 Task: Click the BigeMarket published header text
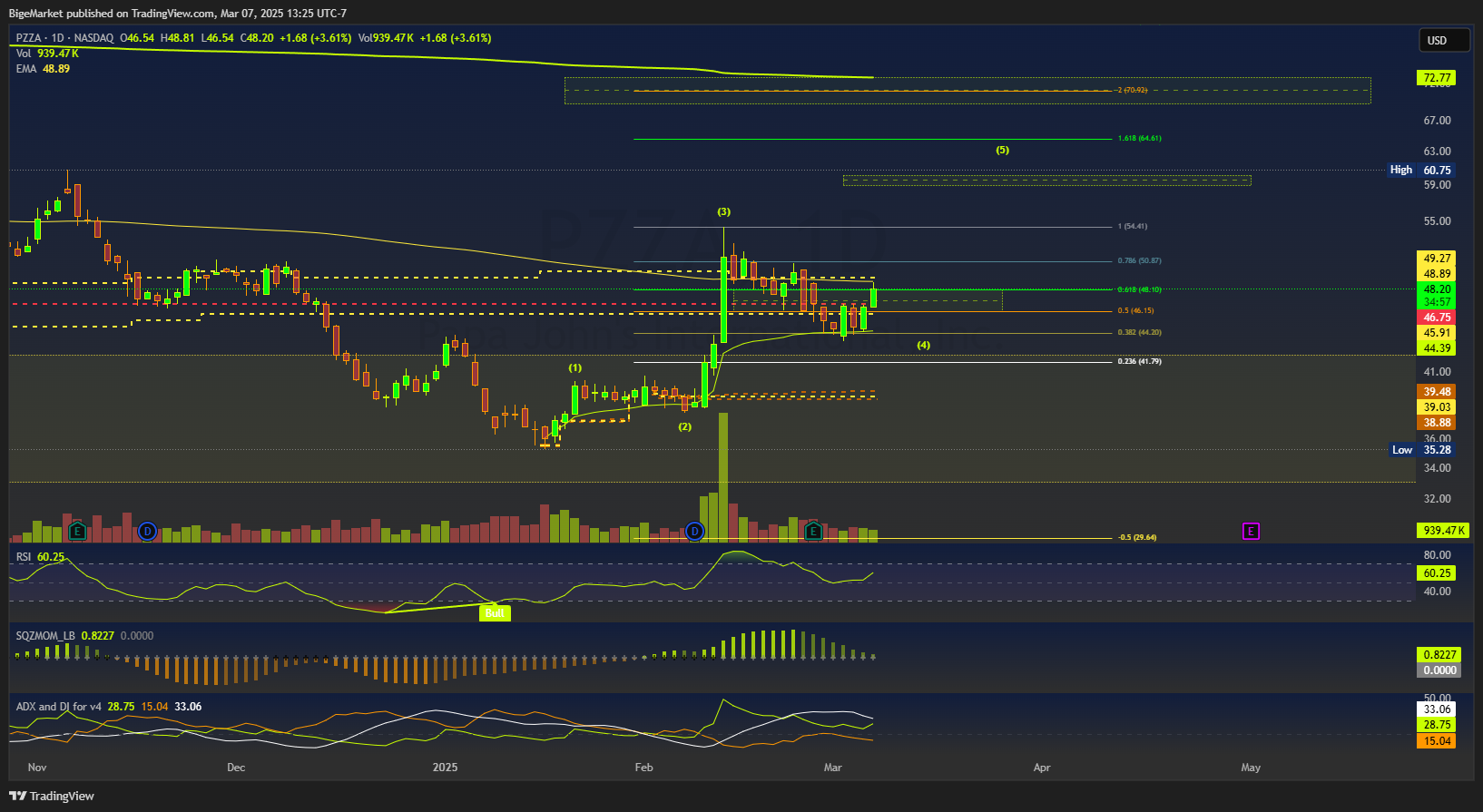coord(178,14)
